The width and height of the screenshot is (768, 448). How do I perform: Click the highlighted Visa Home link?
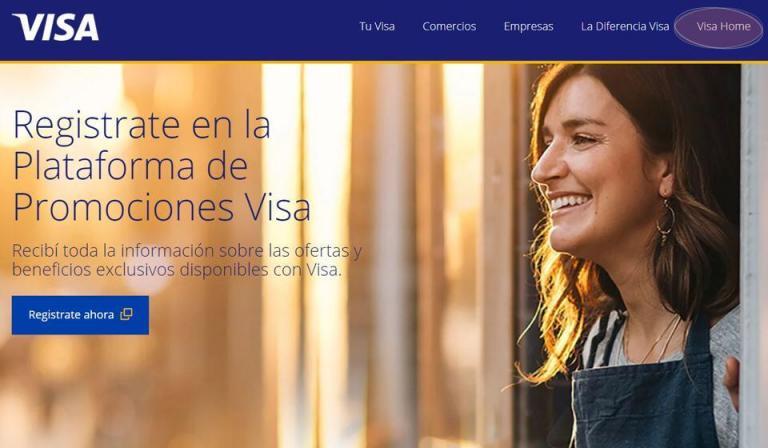723,26
